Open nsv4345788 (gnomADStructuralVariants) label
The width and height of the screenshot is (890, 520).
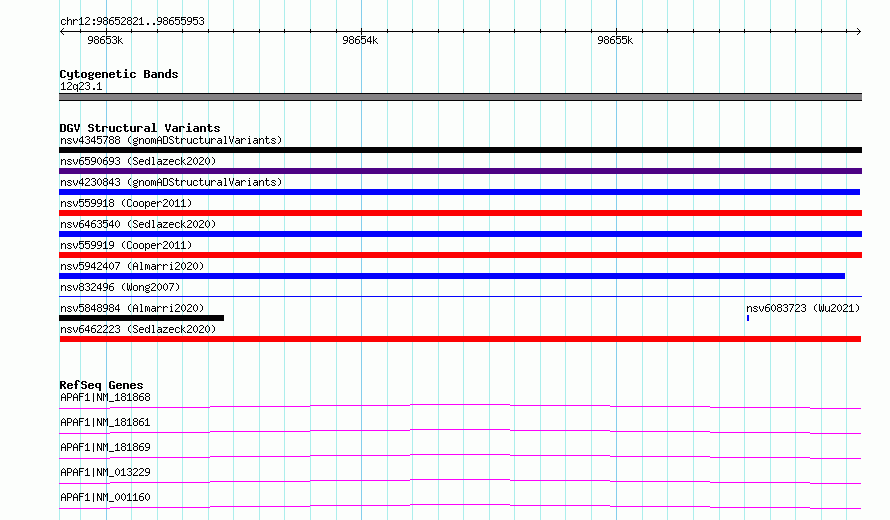pyautogui.click(x=171, y=140)
